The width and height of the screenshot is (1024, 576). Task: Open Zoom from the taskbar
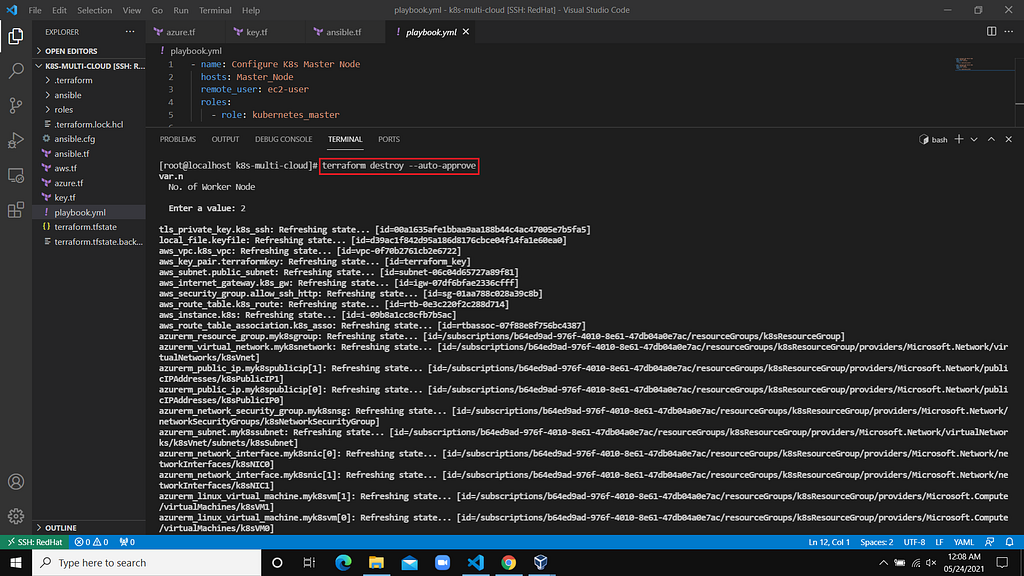(442, 562)
